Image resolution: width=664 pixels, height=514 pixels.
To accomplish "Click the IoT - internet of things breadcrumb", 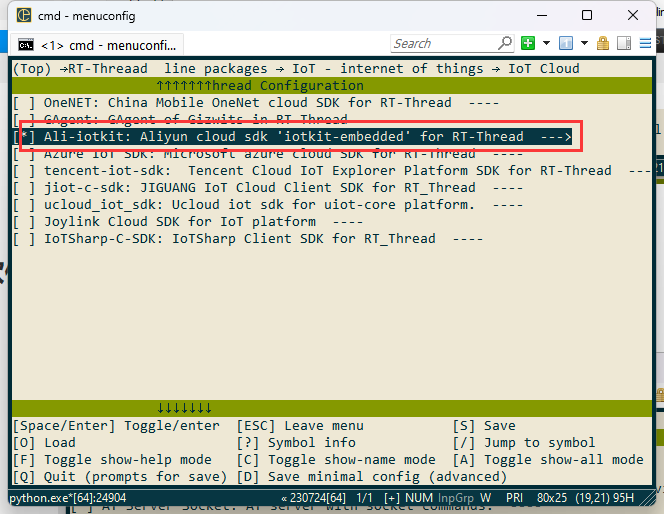I will pos(387,69).
